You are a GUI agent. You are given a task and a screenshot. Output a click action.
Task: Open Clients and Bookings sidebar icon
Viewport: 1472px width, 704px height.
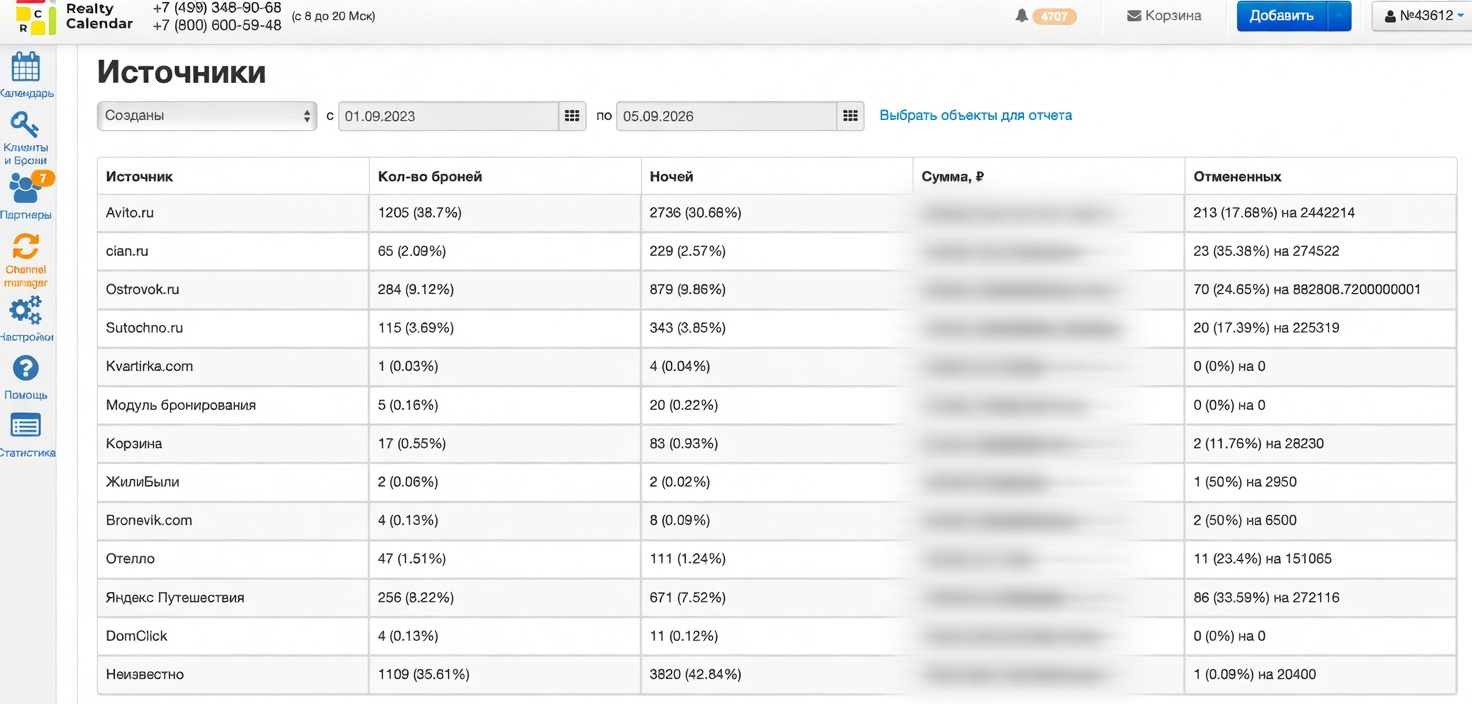(x=26, y=137)
